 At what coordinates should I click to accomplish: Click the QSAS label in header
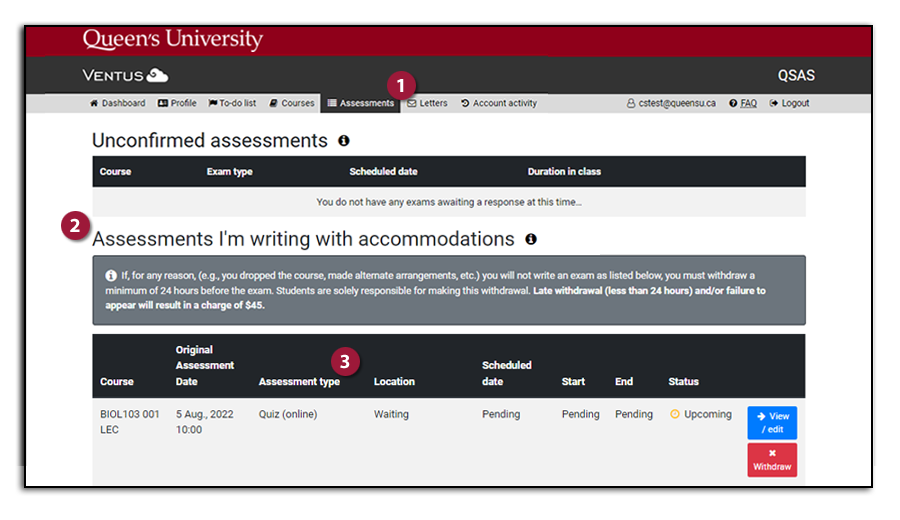pyautogui.click(x=796, y=76)
